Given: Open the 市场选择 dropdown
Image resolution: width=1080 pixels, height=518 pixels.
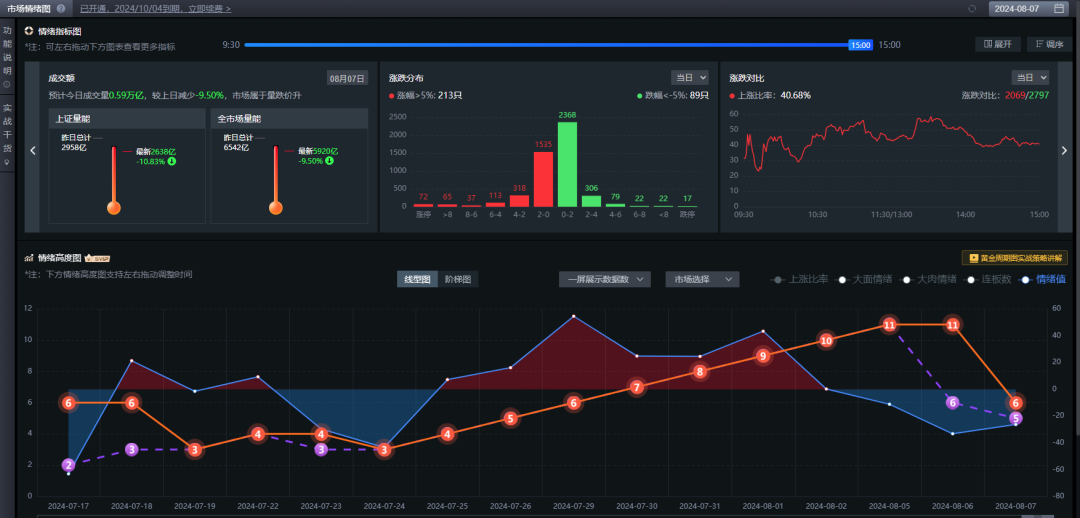Looking at the screenshot, I should click(703, 279).
